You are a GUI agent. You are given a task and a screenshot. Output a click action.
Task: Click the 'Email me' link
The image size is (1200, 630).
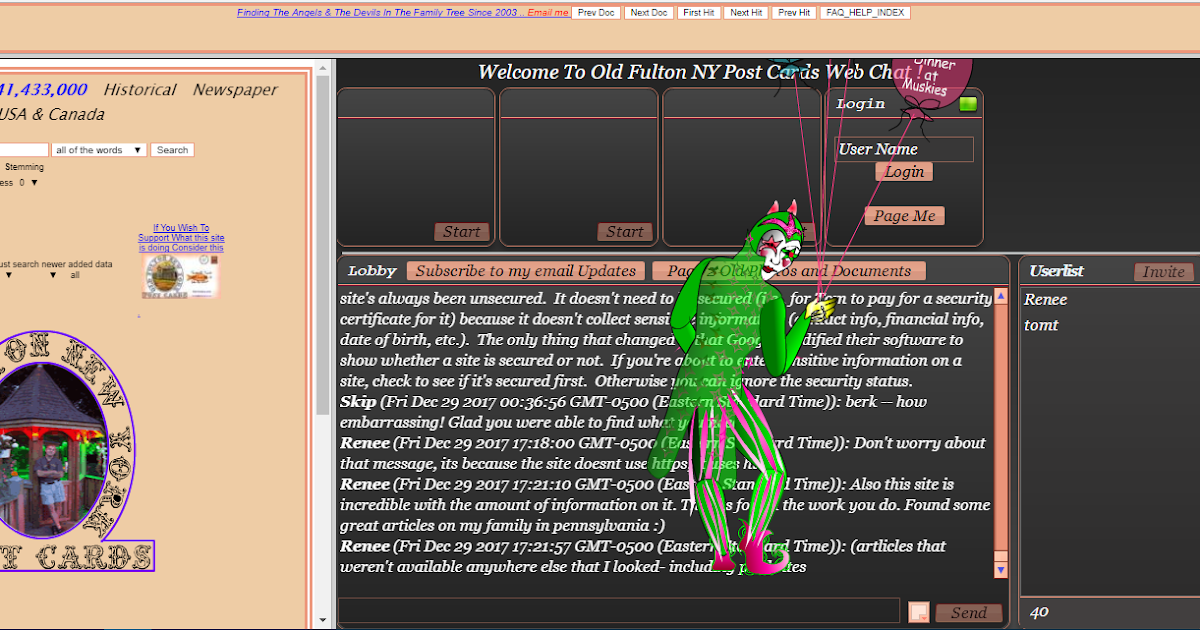pos(548,13)
